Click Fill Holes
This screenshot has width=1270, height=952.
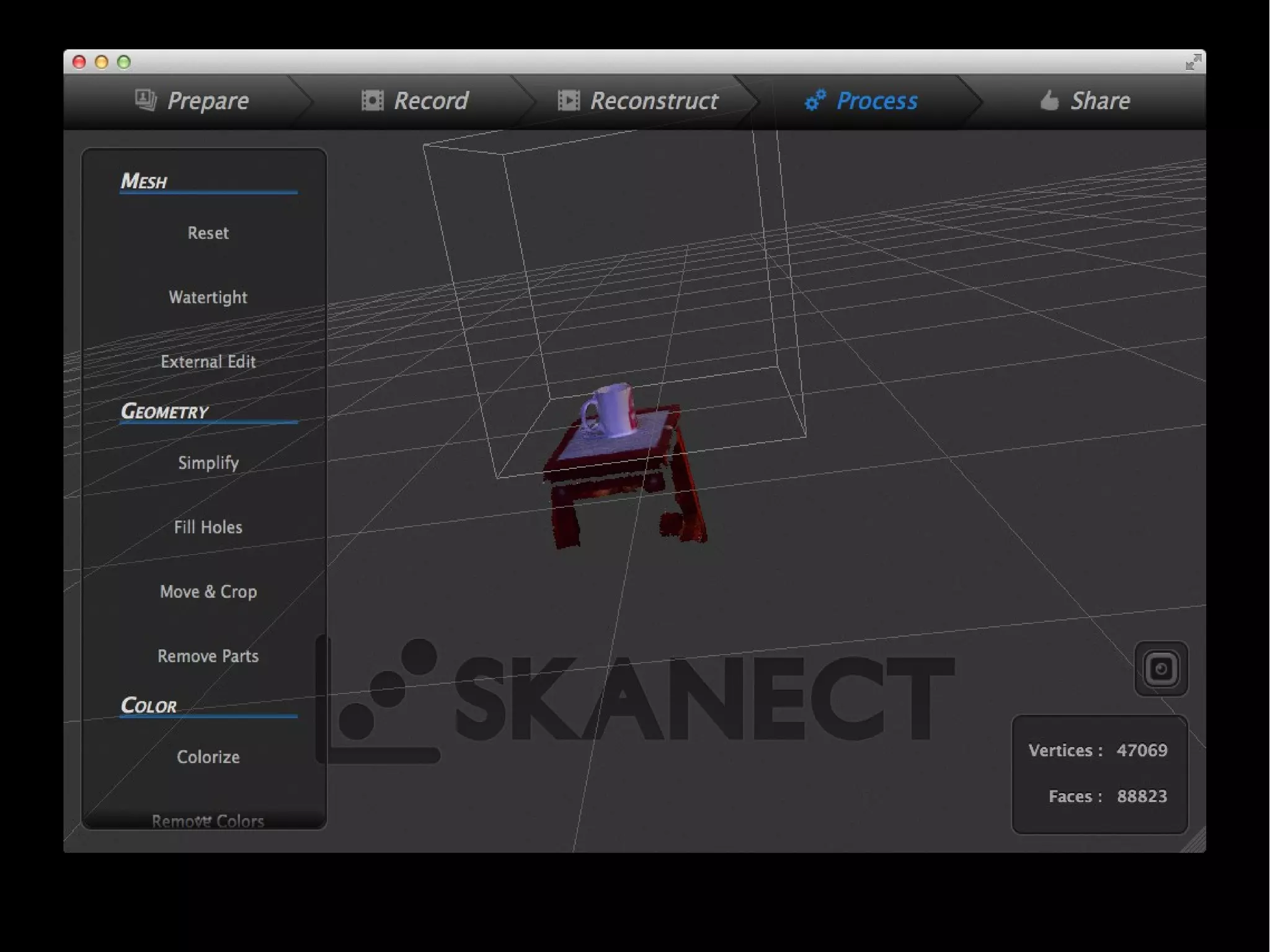pos(208,527)
